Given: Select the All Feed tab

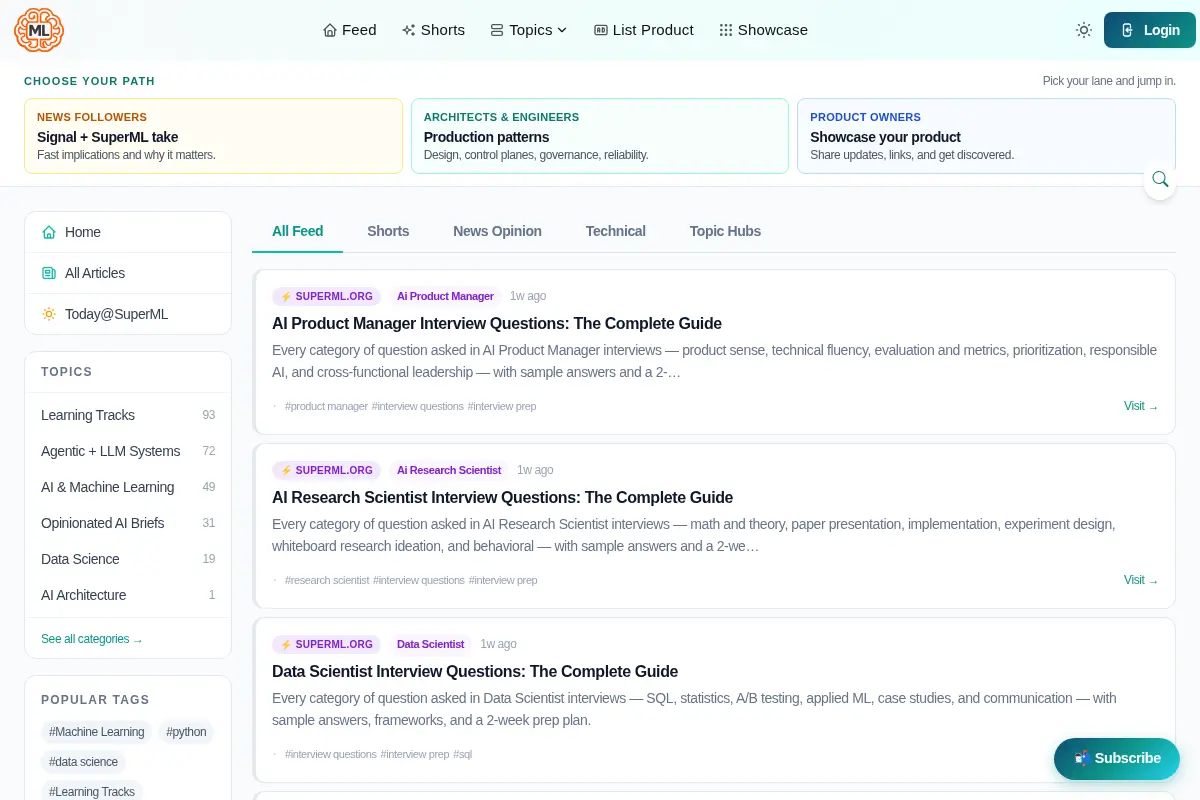Looking at the screenshot, I should pos(298,231).
